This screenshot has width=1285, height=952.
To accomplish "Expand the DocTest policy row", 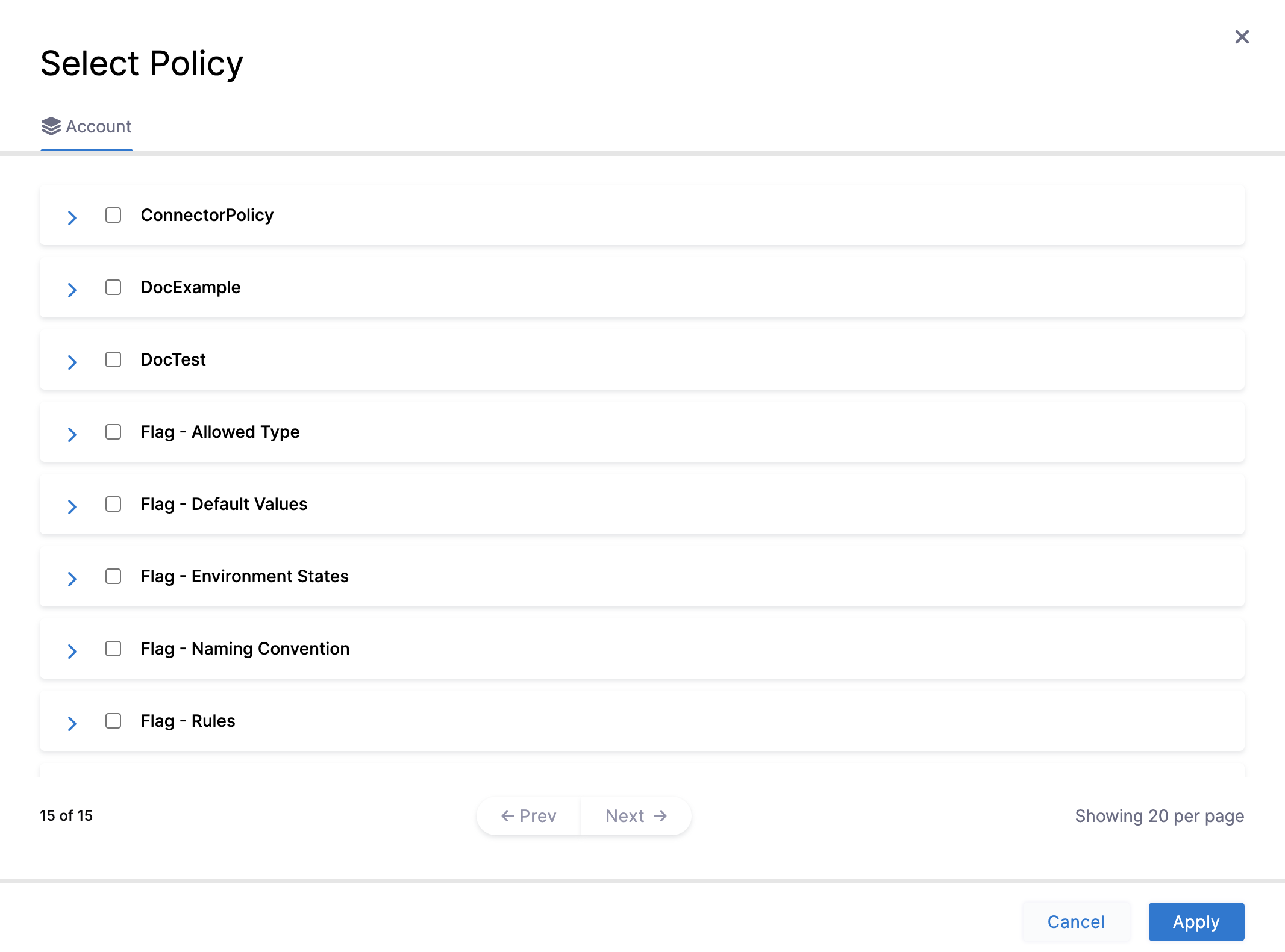I will click(x=72, y=362).
